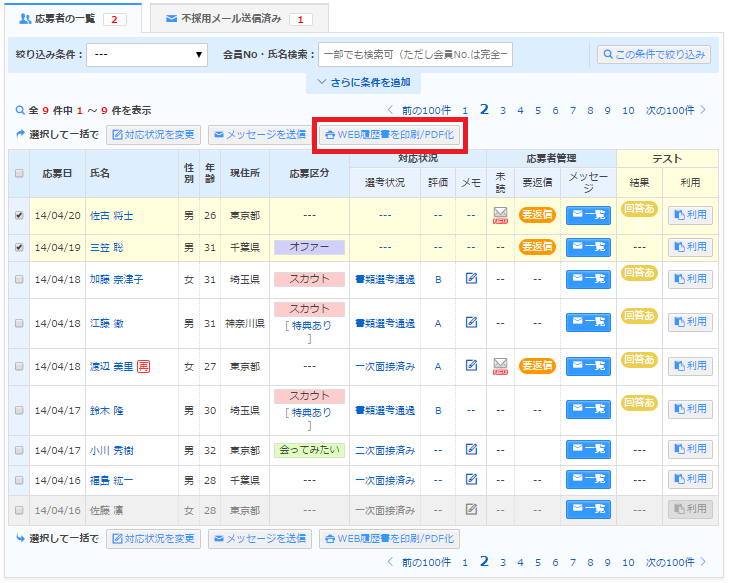The image size is (730, 583).
Task: Expand さらに条件を追加 section
Action: point(364,82)
